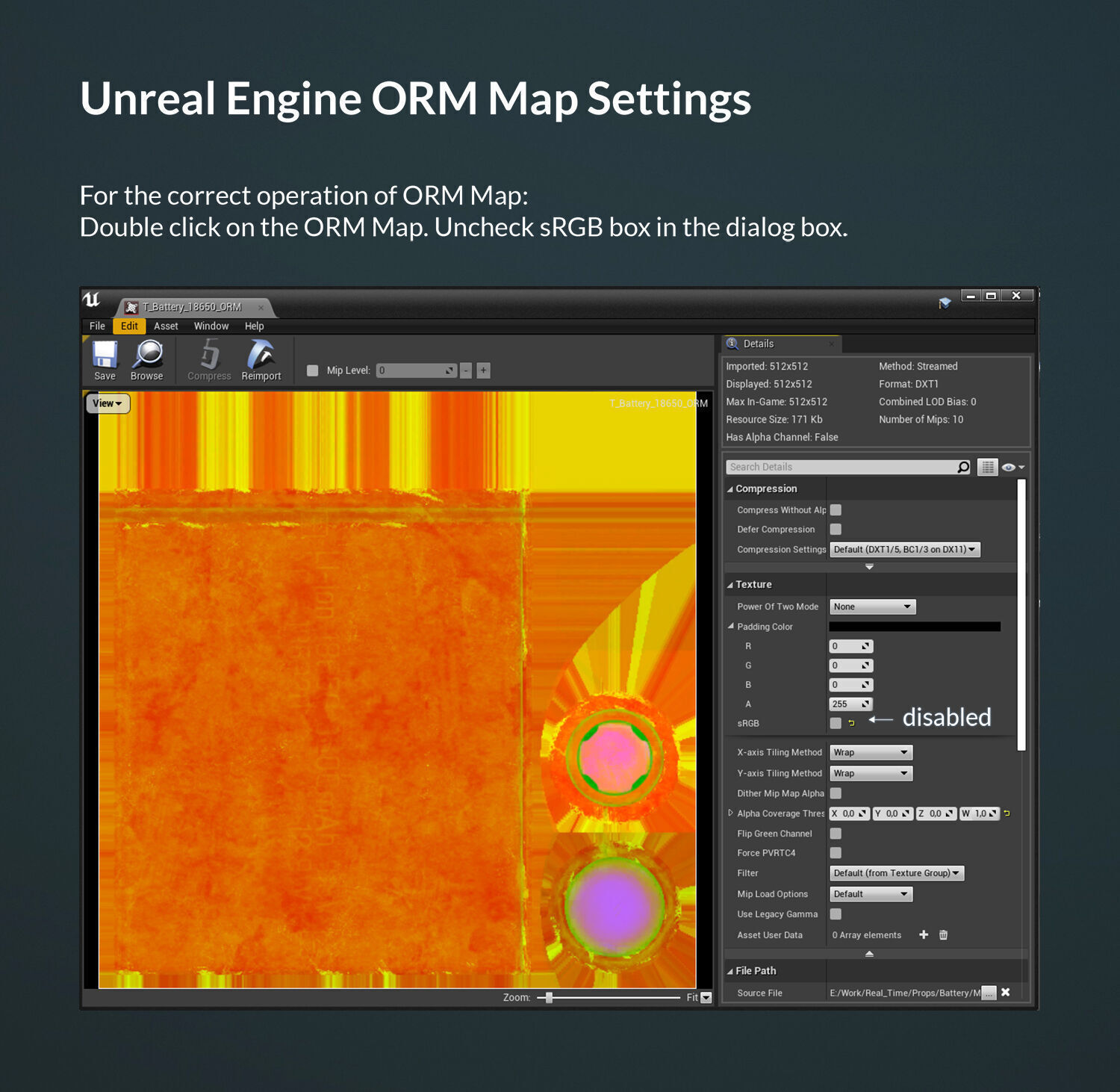Click the Padding Color G value field

[x=851, y=666]
